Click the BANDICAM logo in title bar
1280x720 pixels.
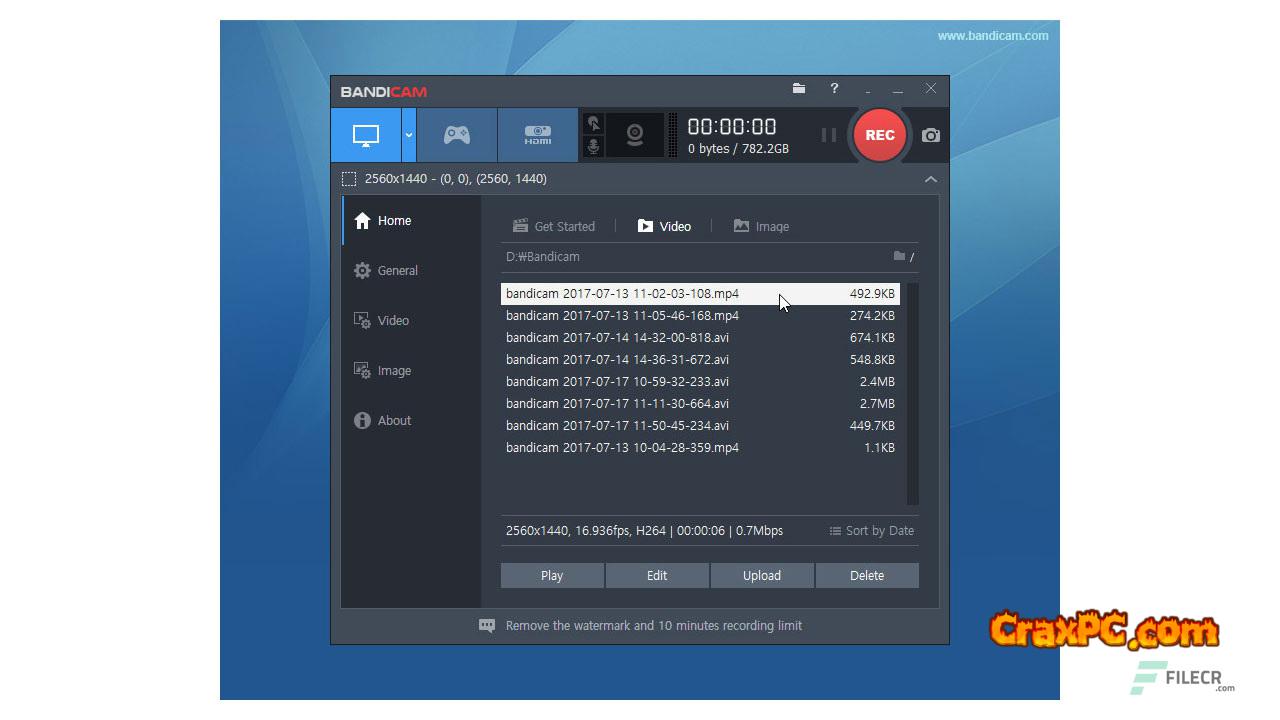point(384,92)
